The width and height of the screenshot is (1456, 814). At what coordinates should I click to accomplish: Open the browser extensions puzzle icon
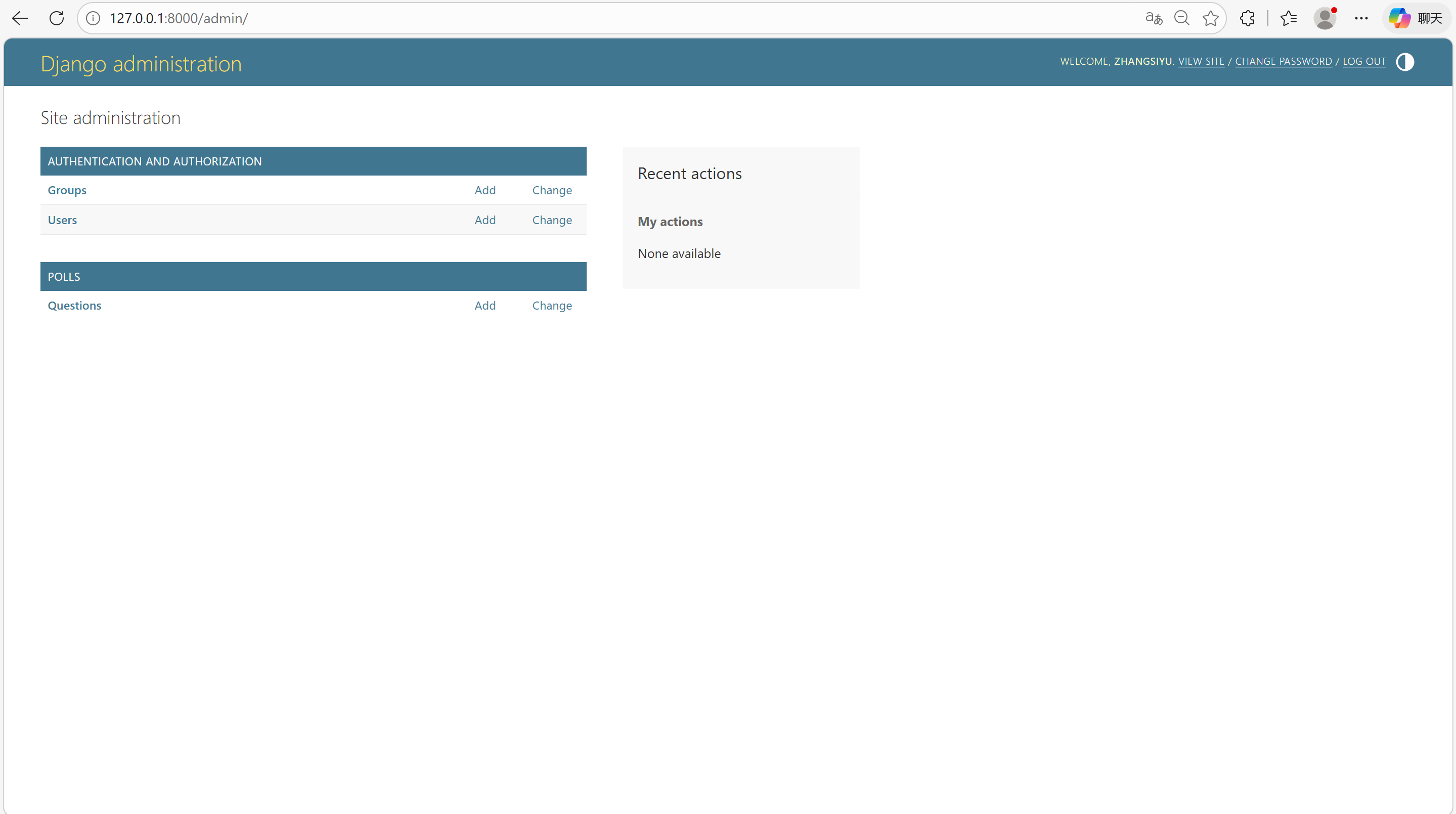pos(1248,18)
